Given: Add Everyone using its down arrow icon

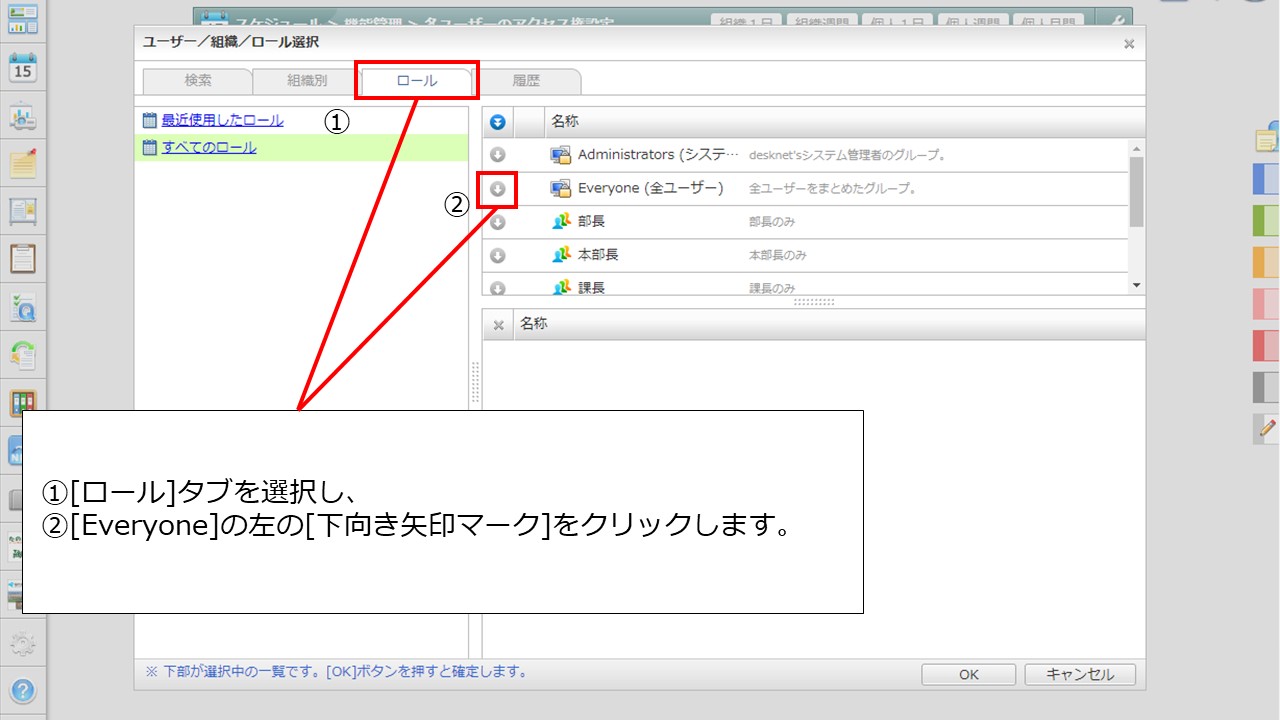Looking at the screenshot, I should 497,189.
